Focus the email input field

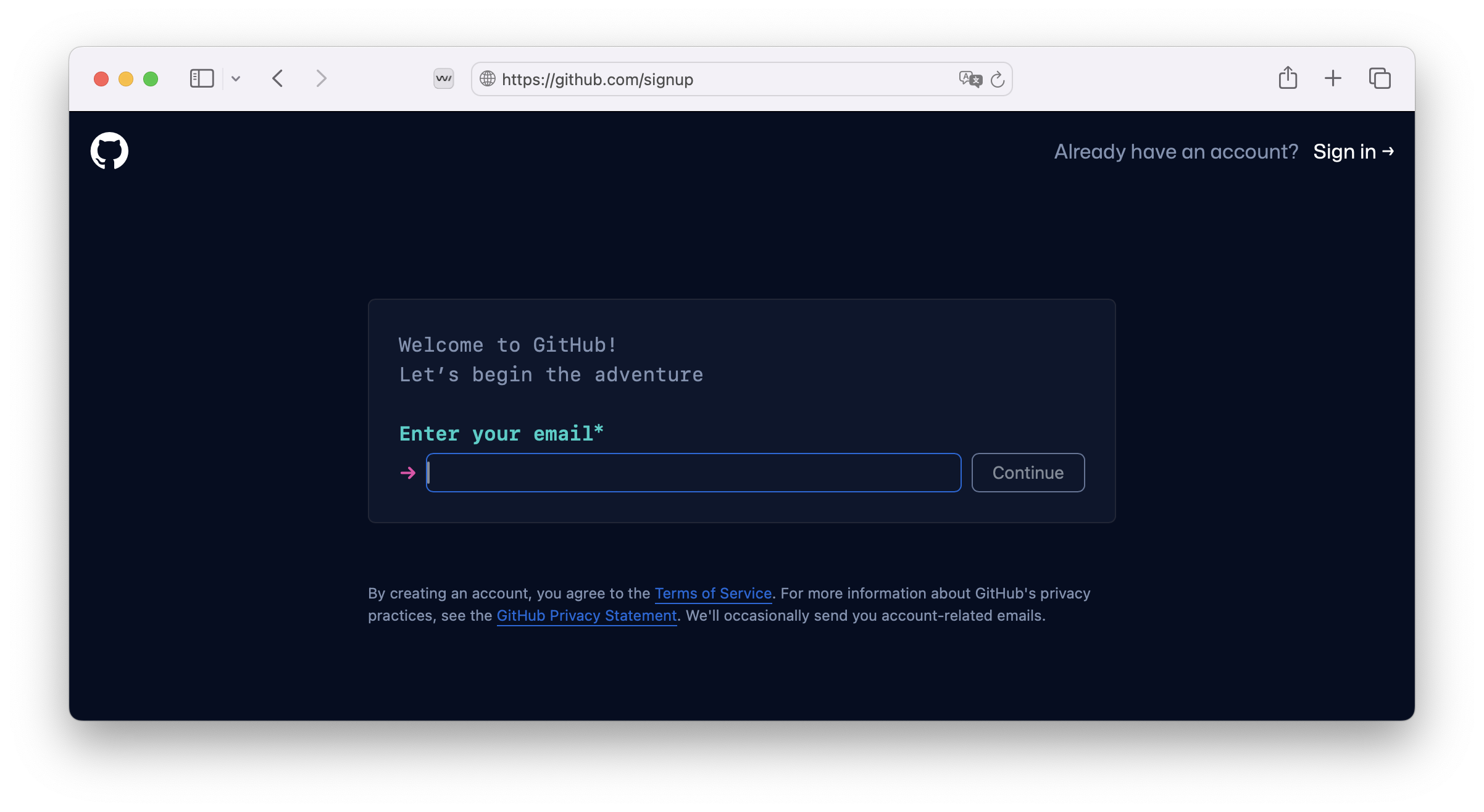click(693, 473)
